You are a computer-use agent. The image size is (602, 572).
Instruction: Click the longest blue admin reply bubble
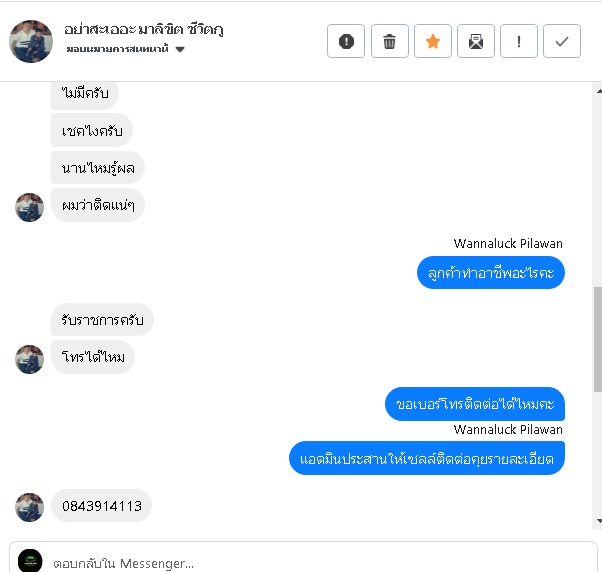click(427, 458)
